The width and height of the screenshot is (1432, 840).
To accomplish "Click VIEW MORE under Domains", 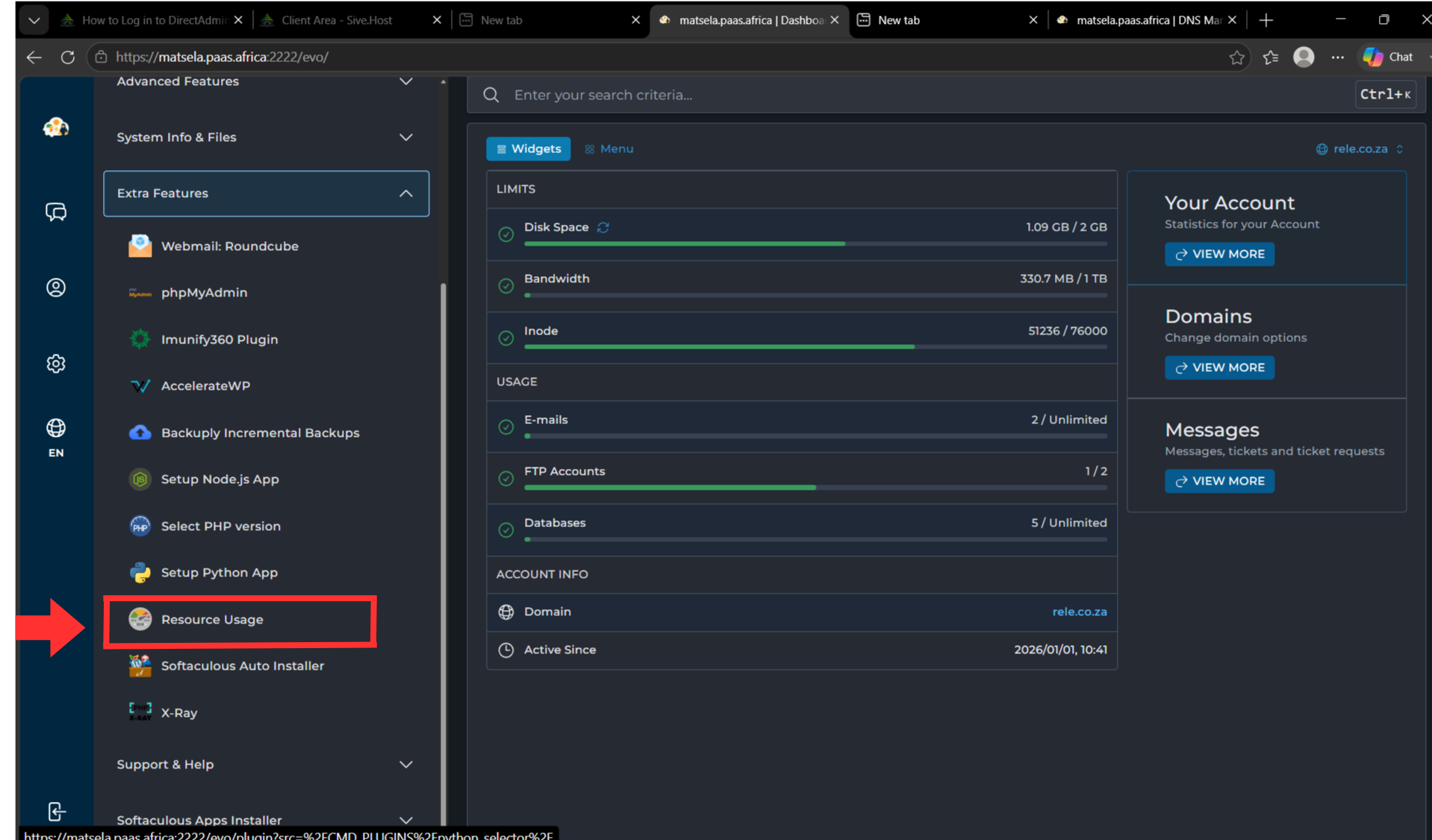I will 1219,367.
